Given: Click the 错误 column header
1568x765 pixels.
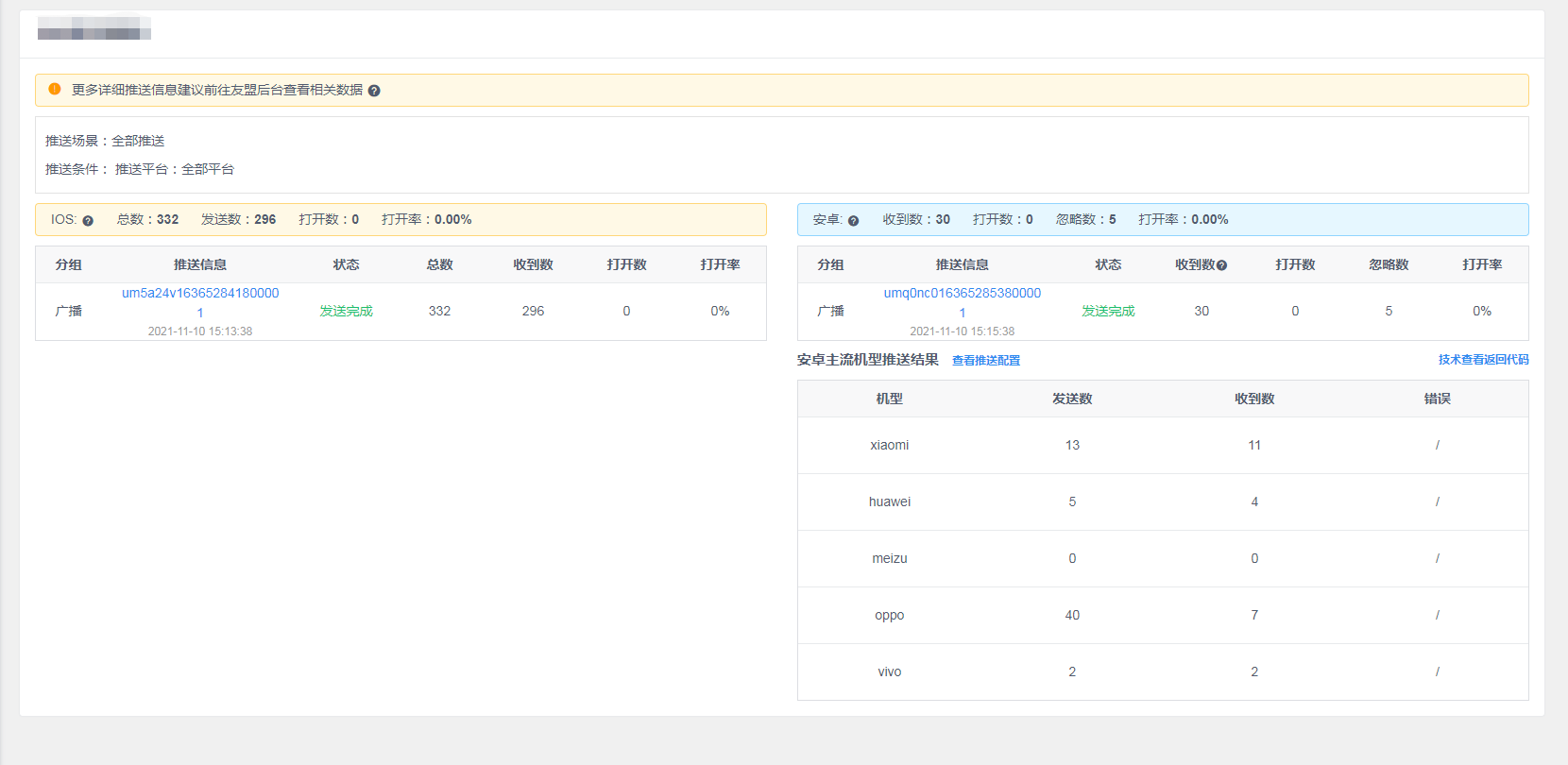Looking at the screenshot, I should click(1438, 399).
